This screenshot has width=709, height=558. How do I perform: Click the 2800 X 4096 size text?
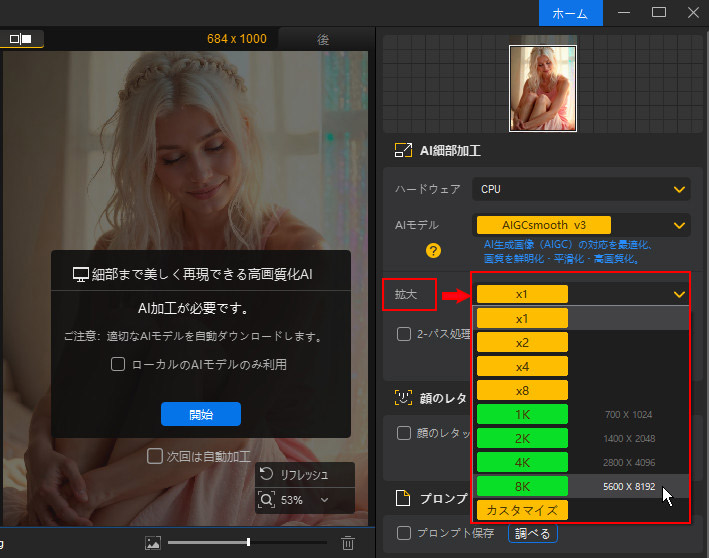629,463
